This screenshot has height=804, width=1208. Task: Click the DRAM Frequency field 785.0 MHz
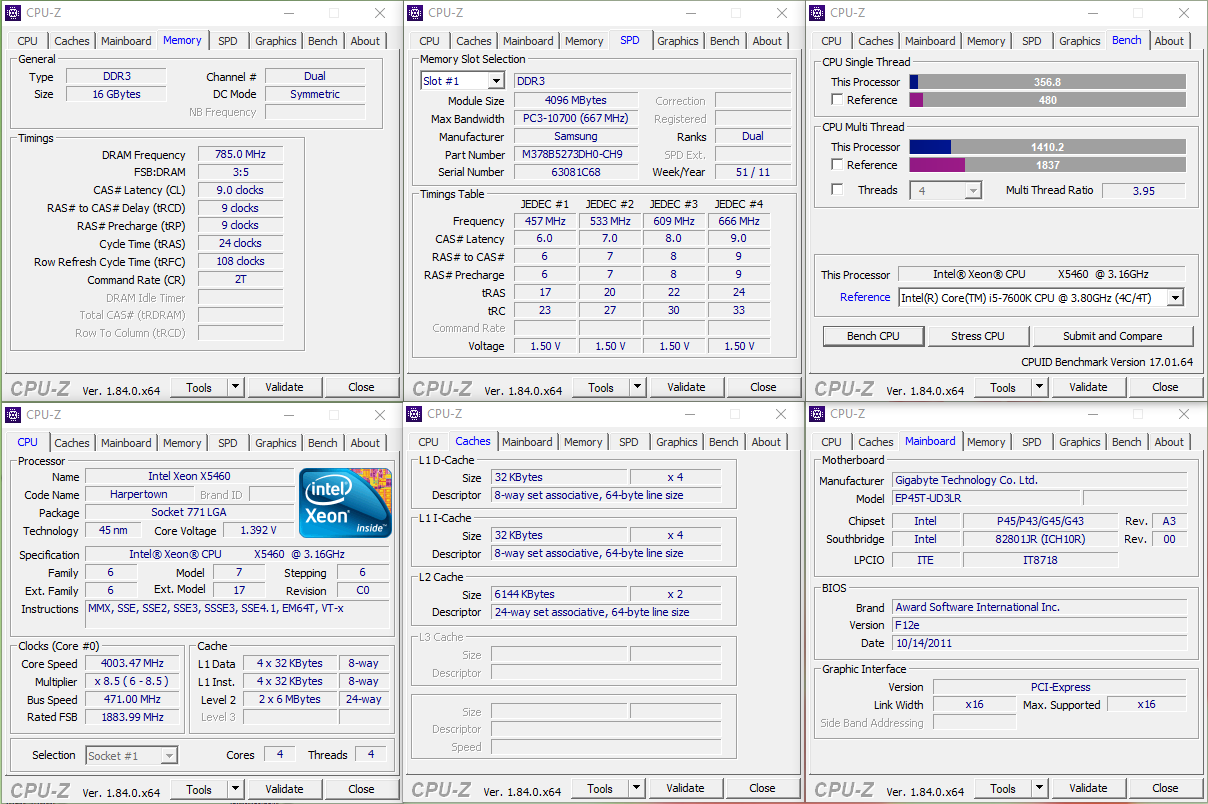pyautogui.click(x=240, y=155)
